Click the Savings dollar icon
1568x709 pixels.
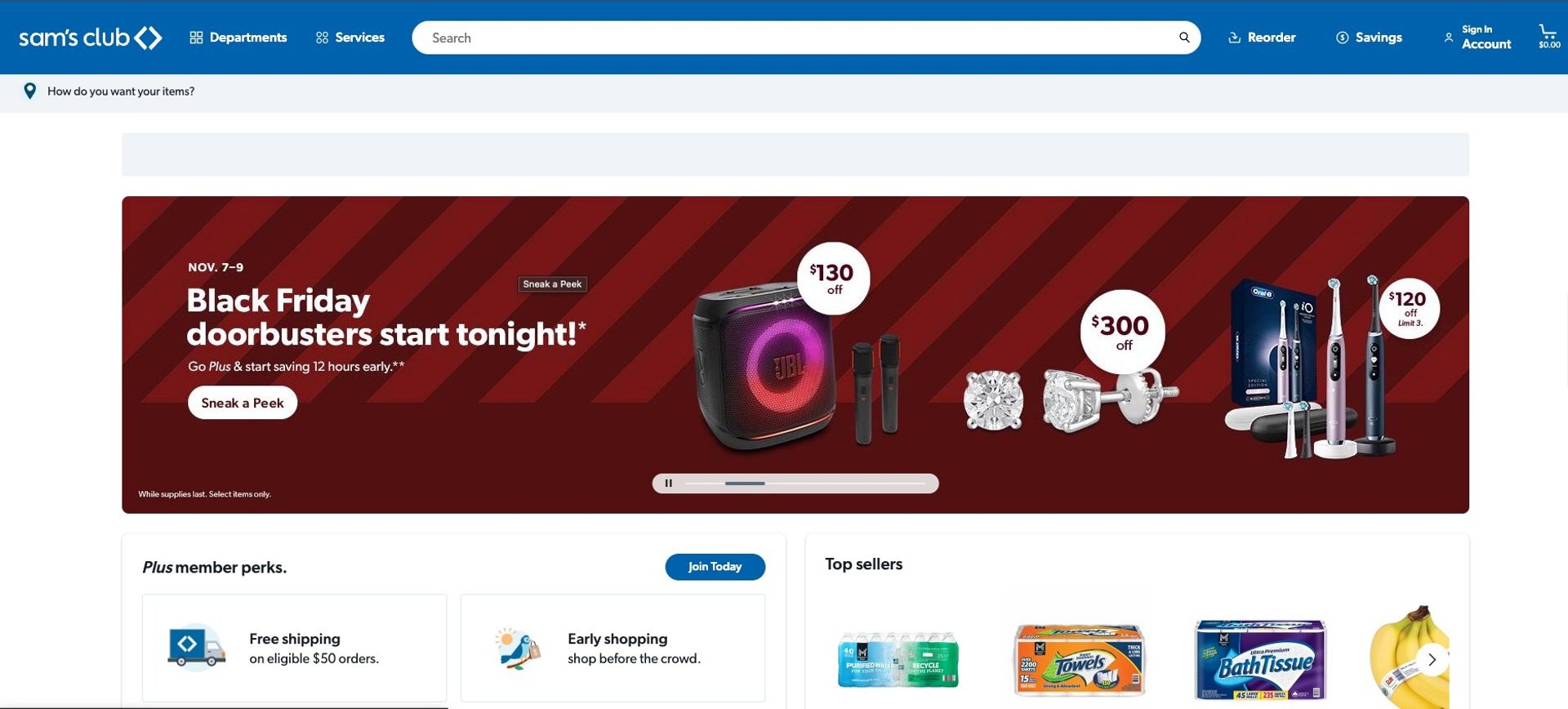pos(1342,38)
